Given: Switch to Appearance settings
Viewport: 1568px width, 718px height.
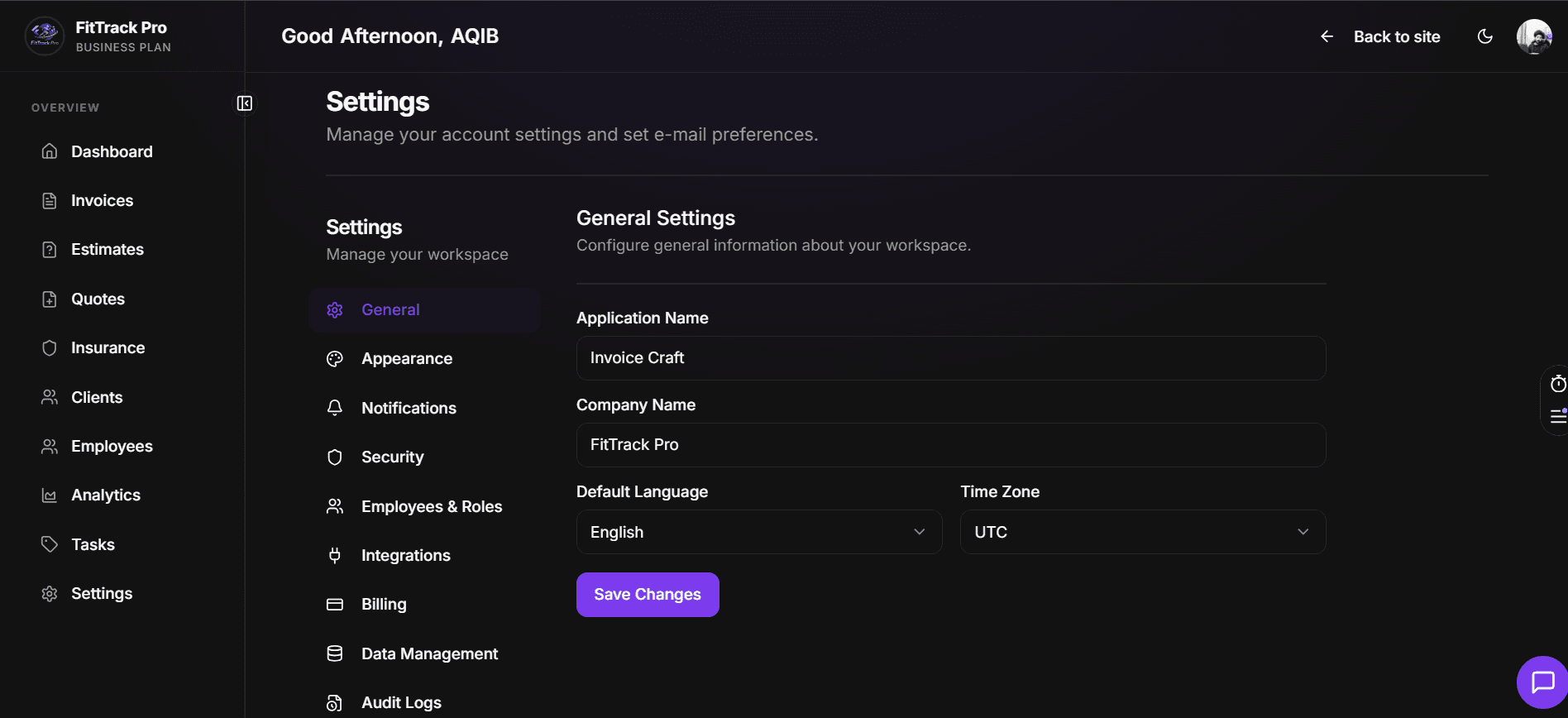Looking at the screenshot, I should (x=425, y=359).
